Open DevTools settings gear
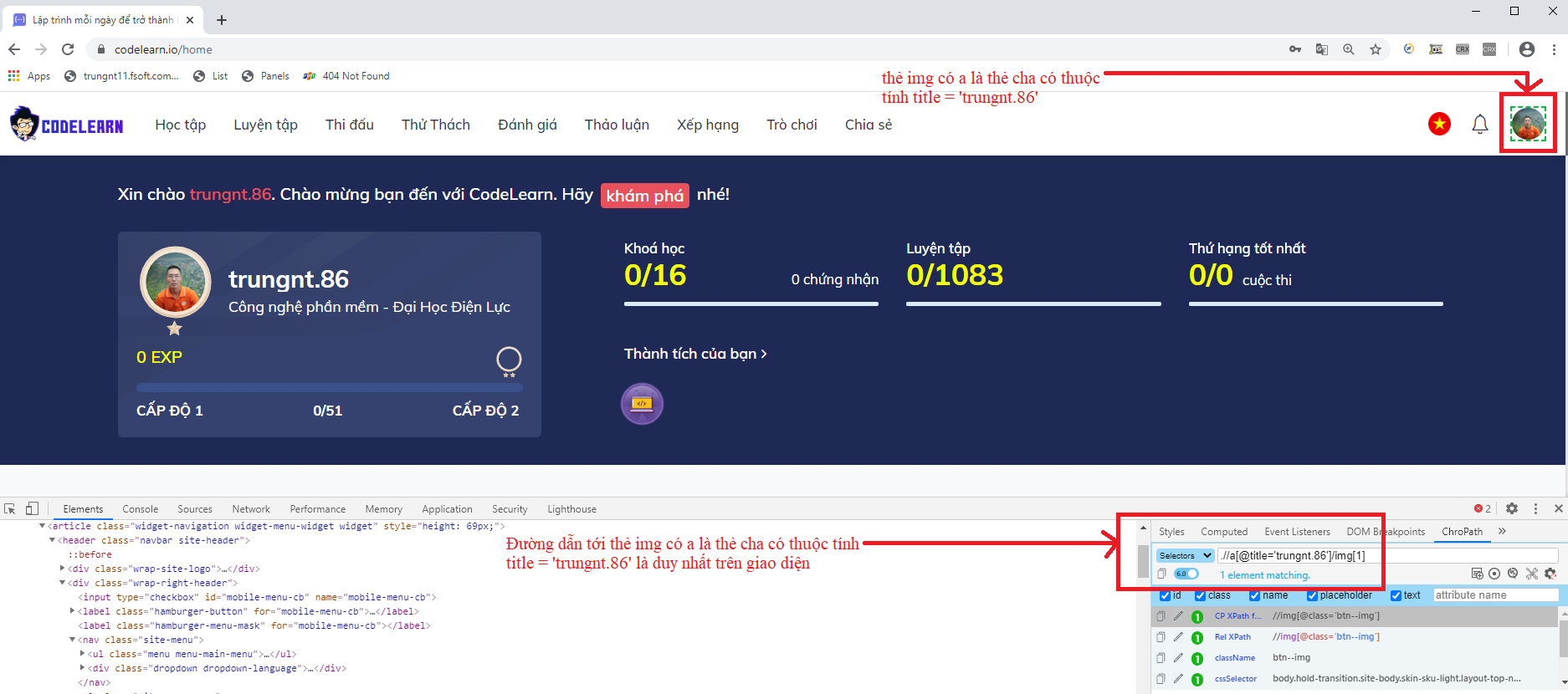The width and height of the screenshot is (1568, 694). tap(1512, 508)
